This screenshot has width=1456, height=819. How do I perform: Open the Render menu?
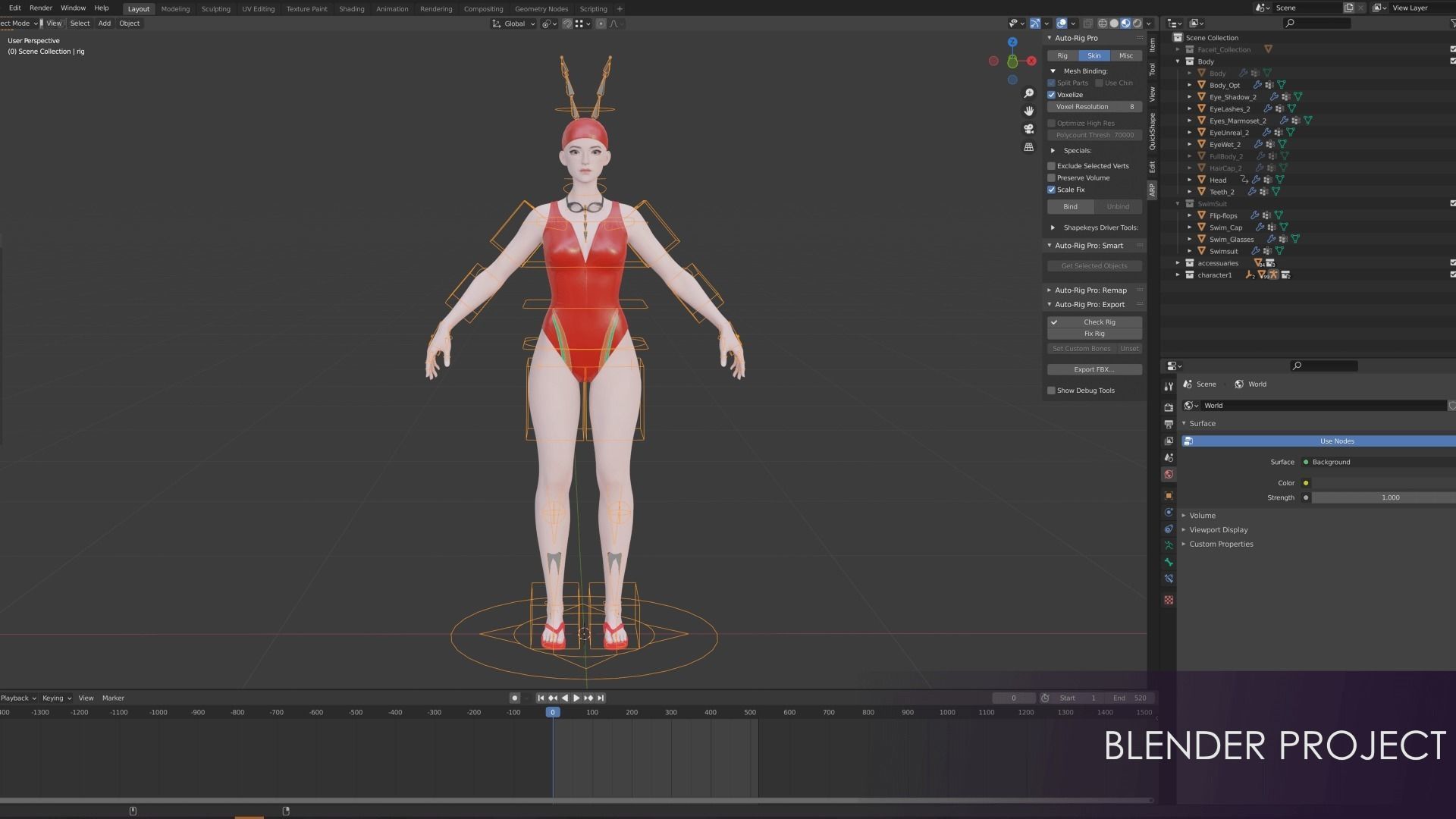point(41,8)
